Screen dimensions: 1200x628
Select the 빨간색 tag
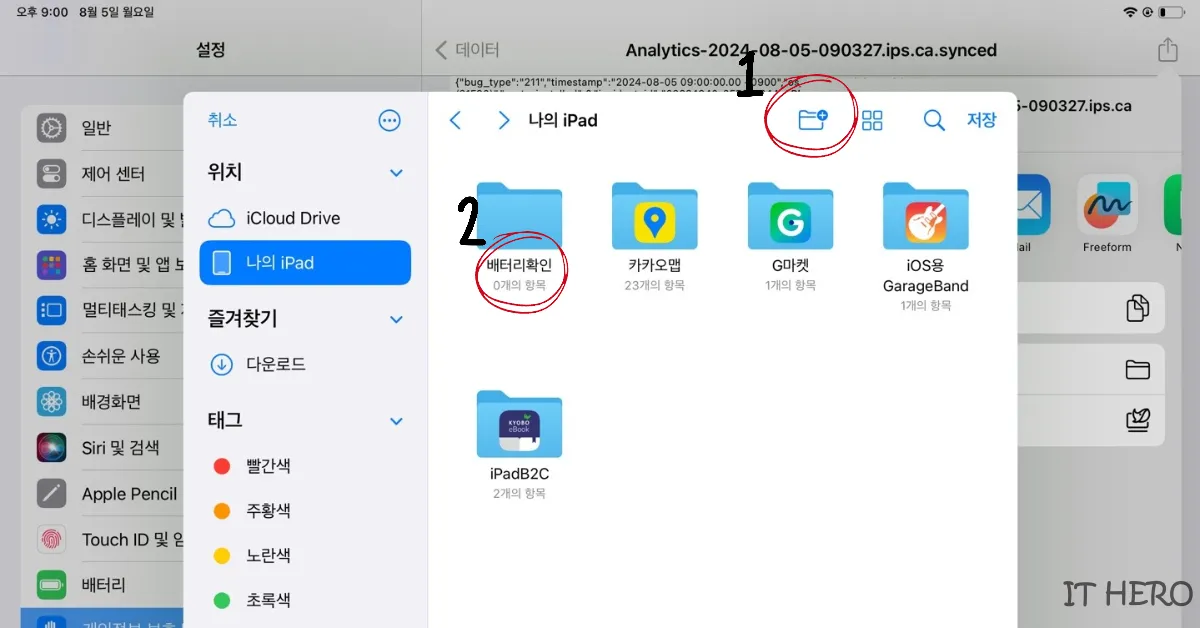click(x=305, y=466)
